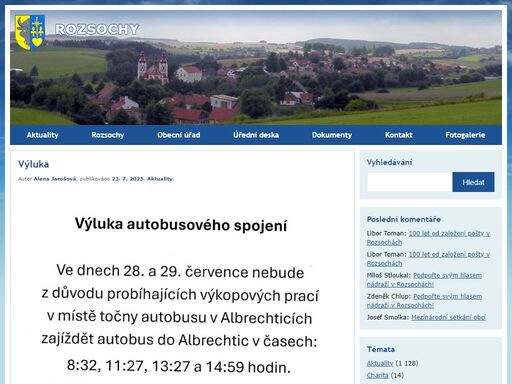Viewport: 512px width, 384px height.
Task: Select Charita topic in Témata list
Action: 378,375
